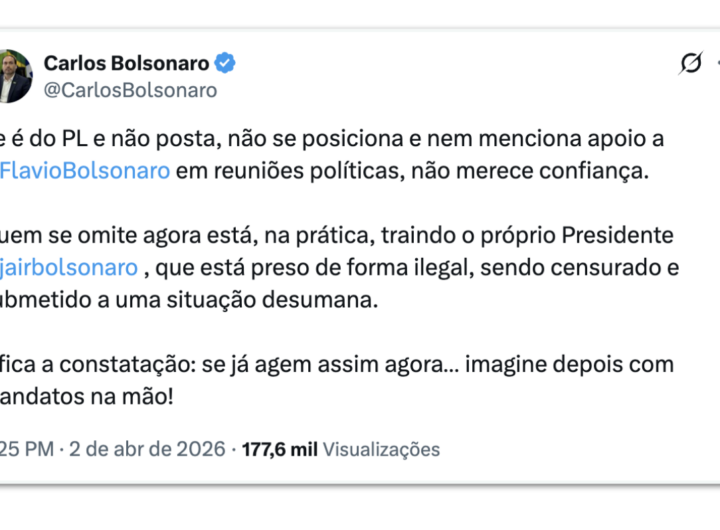
Task: Click the display name Carlos Bolsonaro
Action: 126,64
